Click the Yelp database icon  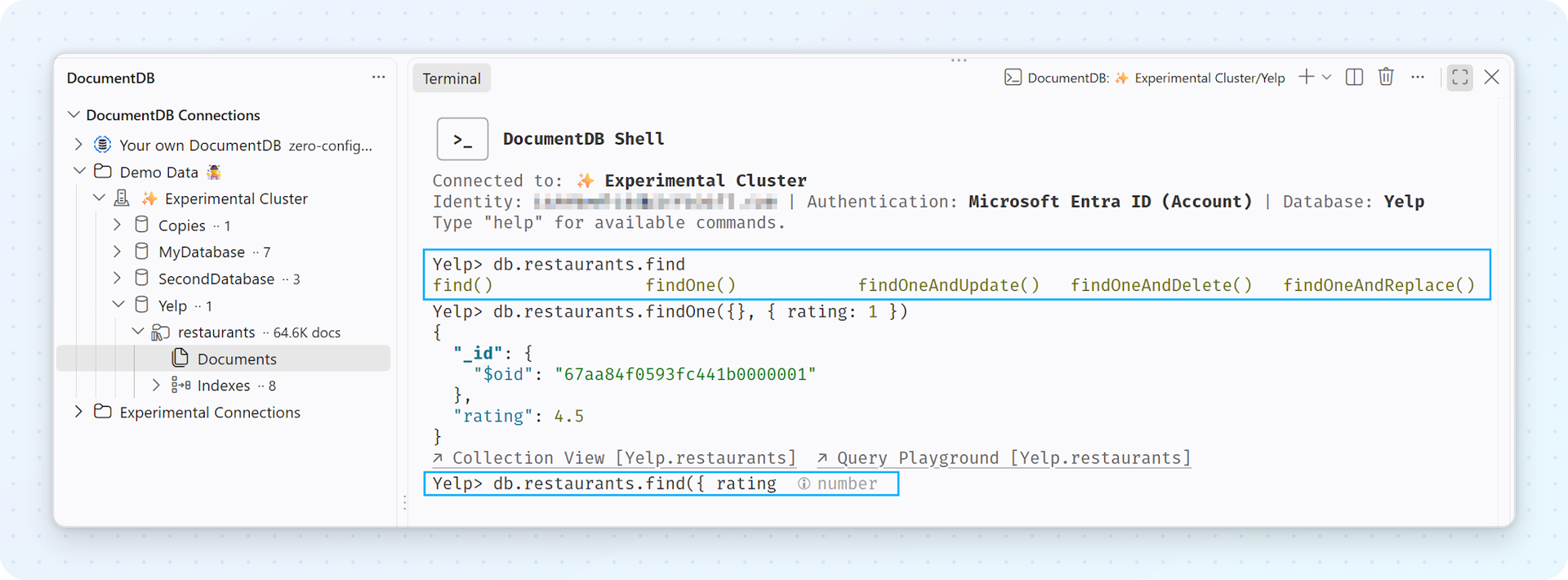pos(141,305)
